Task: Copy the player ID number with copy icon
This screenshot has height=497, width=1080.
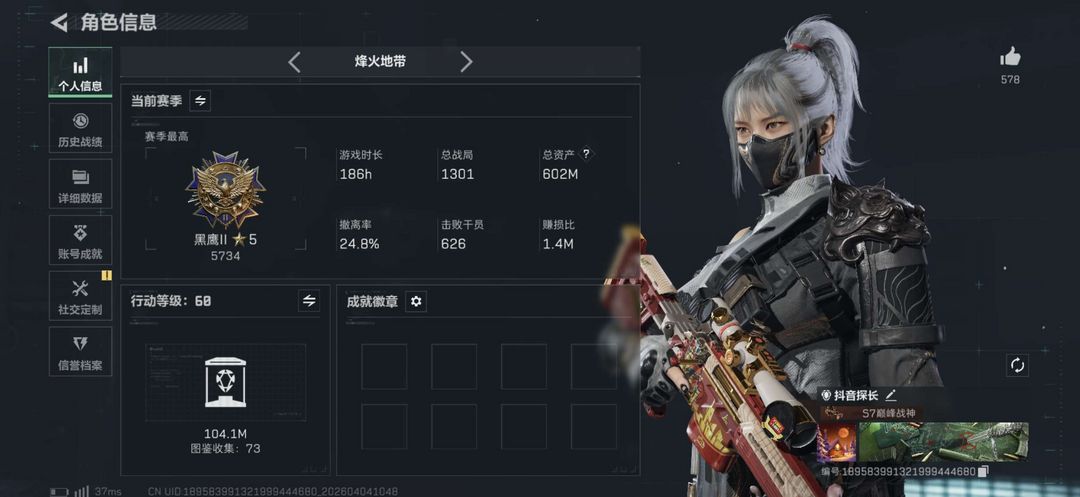Action: click(984, 472)
